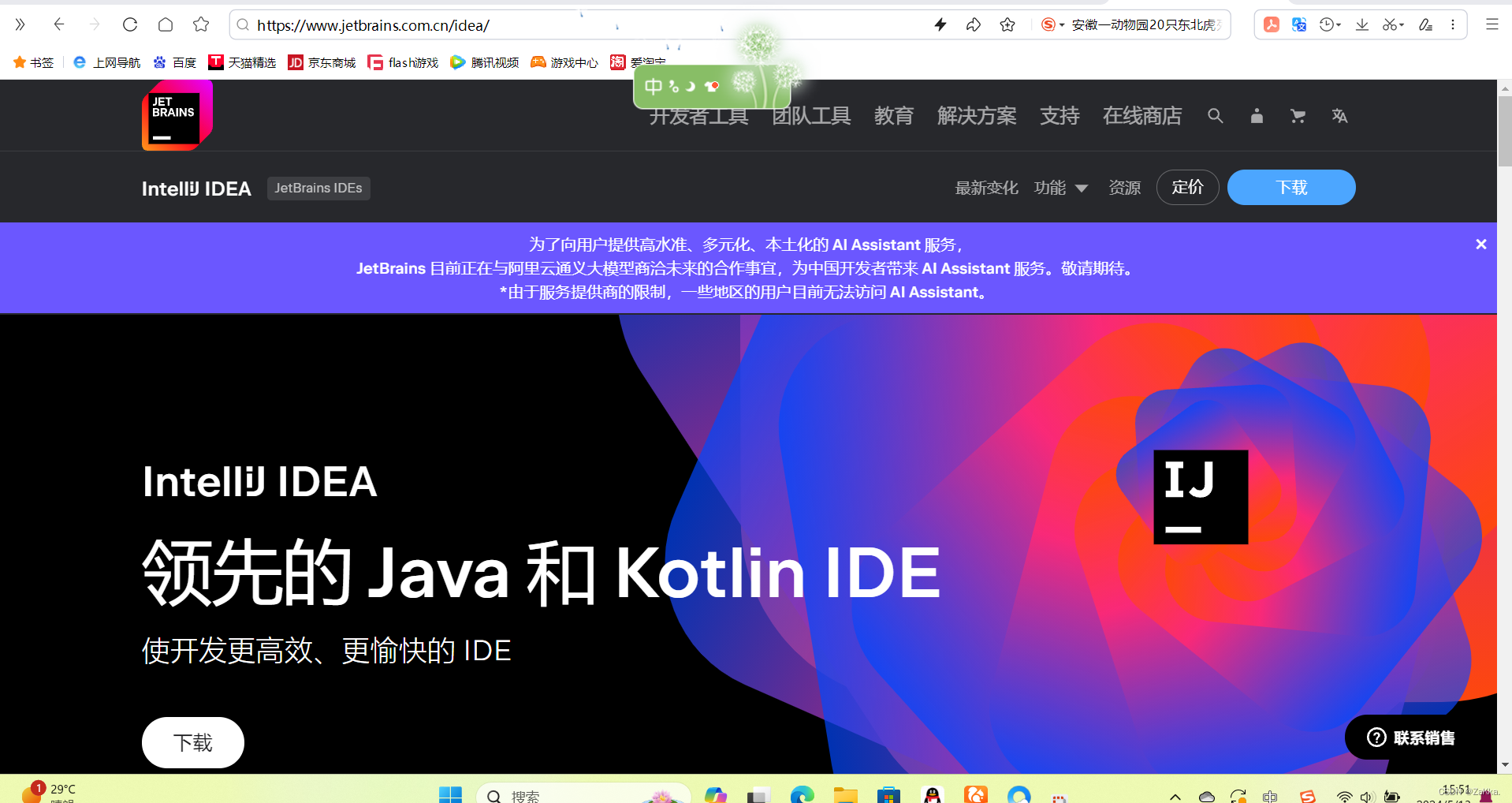Open QQ penguin from taskbar

[x=933, y=795]
